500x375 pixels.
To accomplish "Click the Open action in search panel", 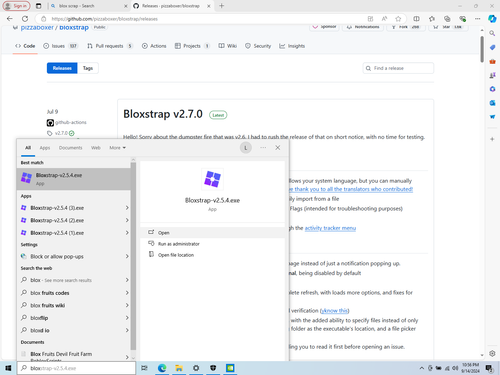I will 212,233.
